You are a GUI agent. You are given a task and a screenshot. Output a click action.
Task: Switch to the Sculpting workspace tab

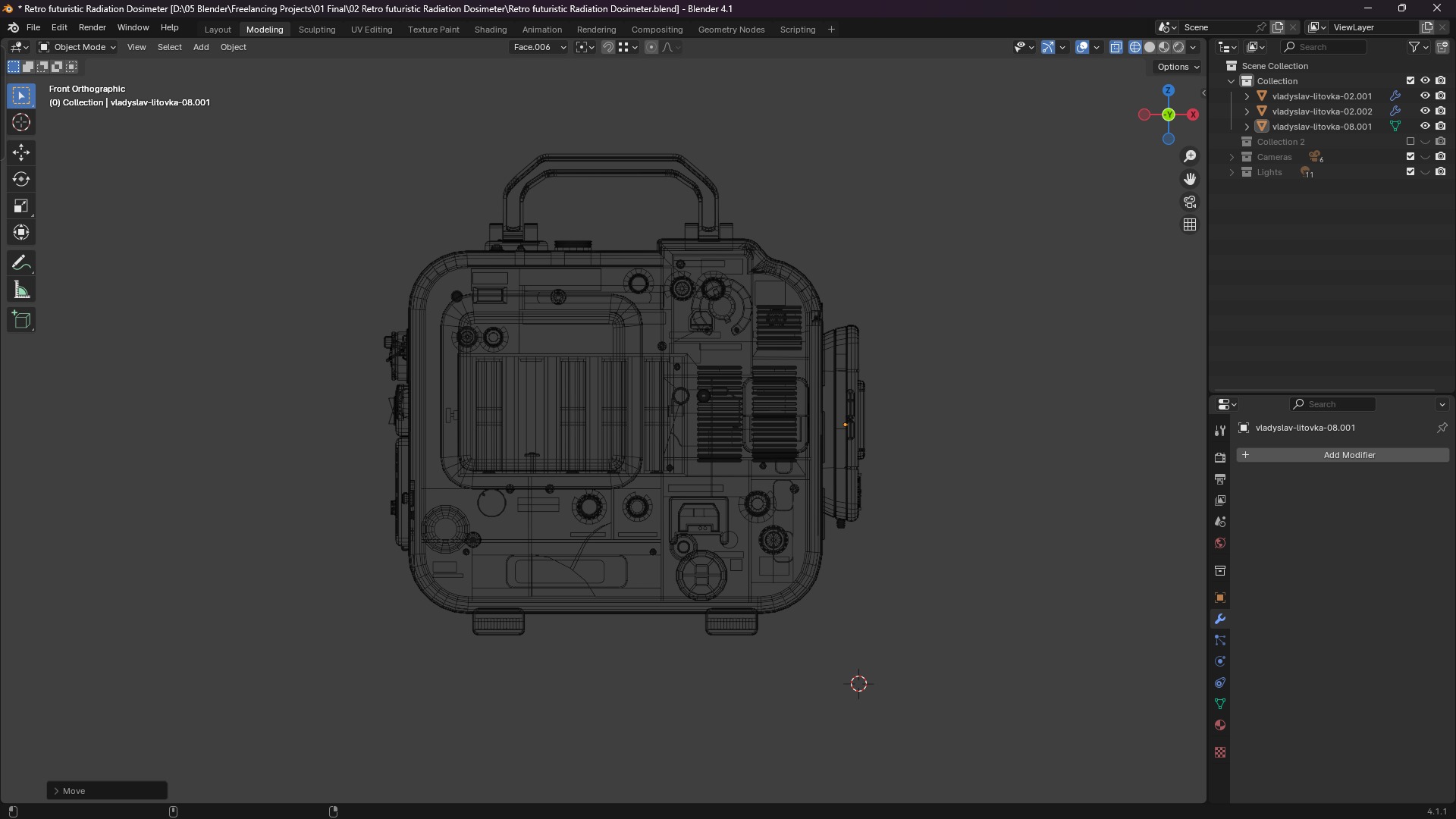[x=317, y=30]
